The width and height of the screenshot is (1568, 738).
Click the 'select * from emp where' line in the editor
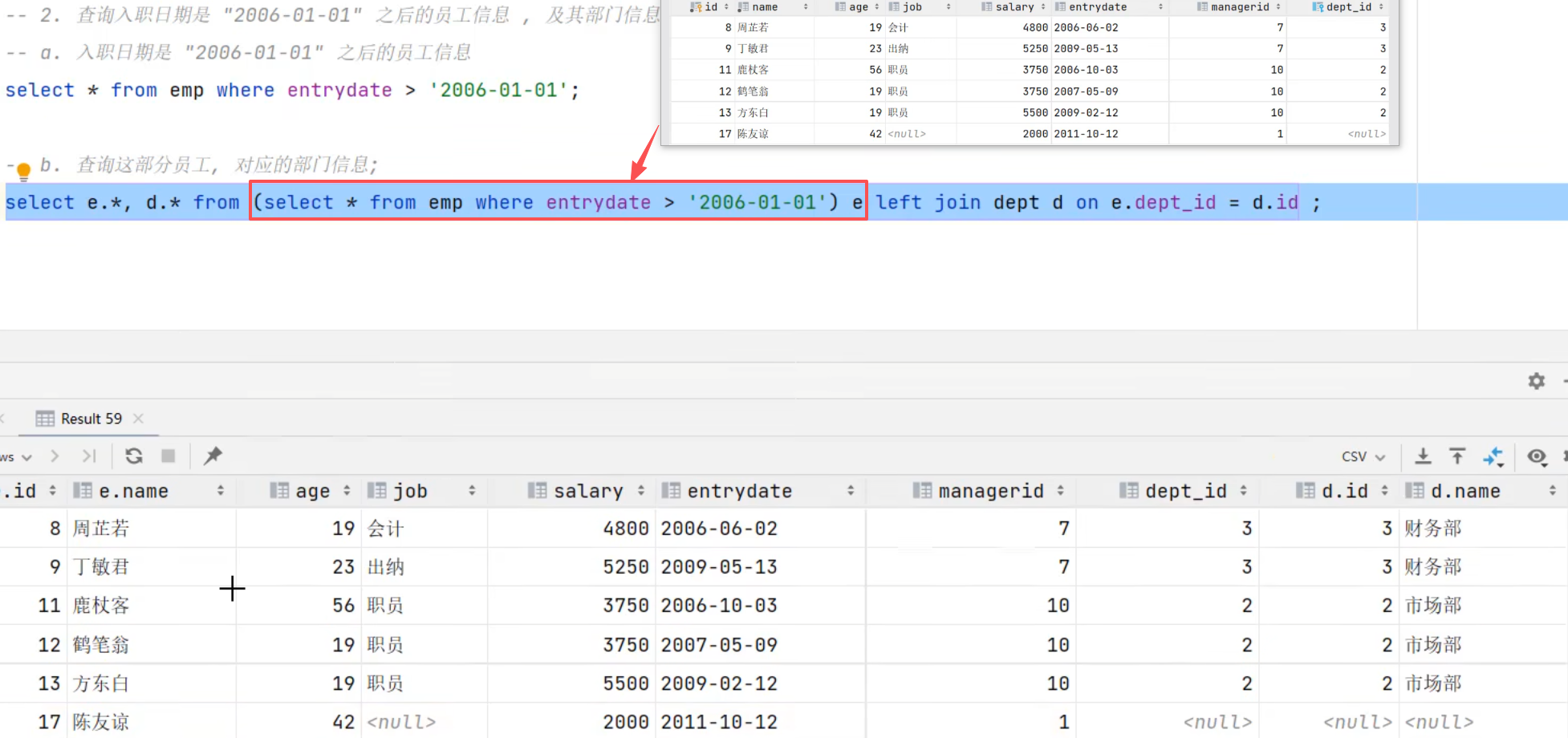(x=292, y=90)
